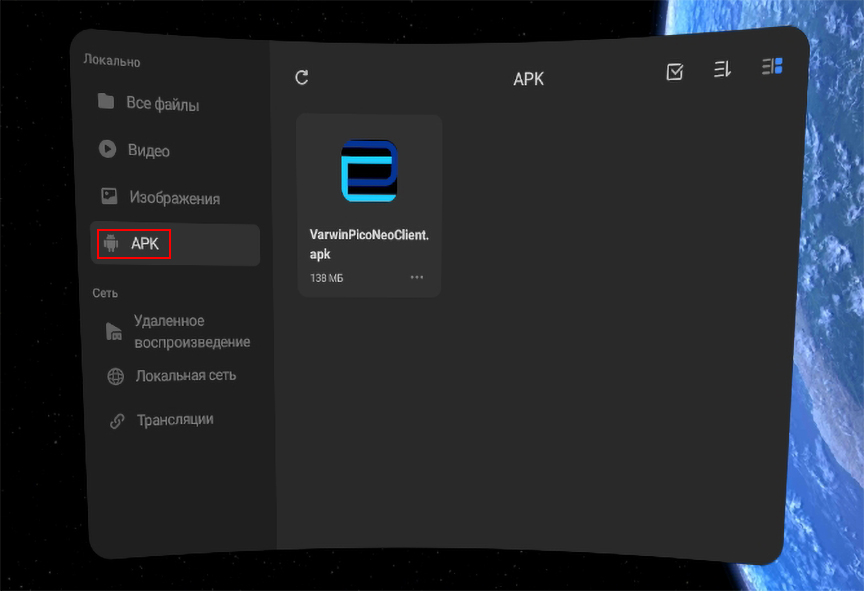
Task: Click the chain link icon for Трансляции
Action: click(x=117, y=421)
